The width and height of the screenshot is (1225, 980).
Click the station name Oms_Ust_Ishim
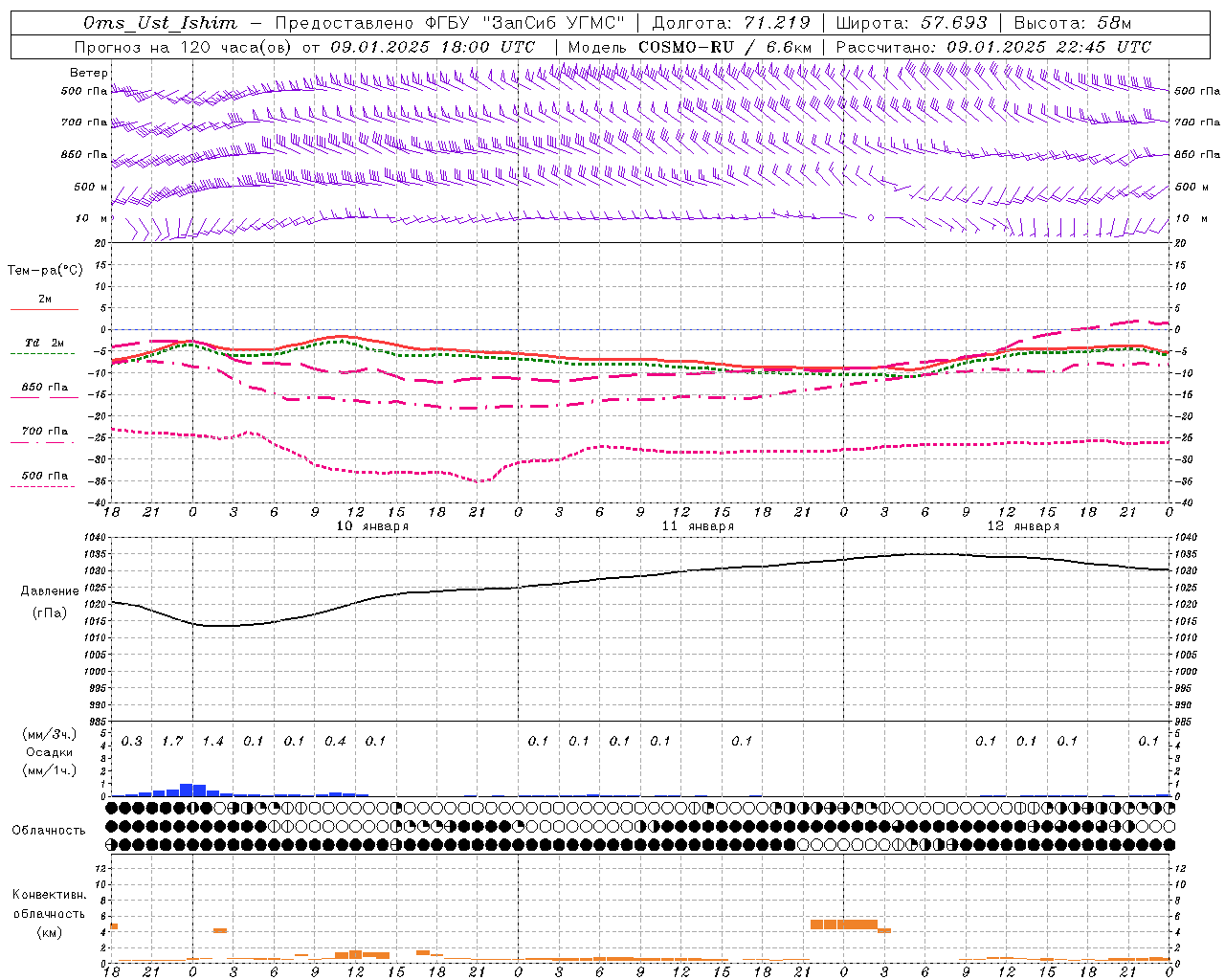click(x=160, y=23)
